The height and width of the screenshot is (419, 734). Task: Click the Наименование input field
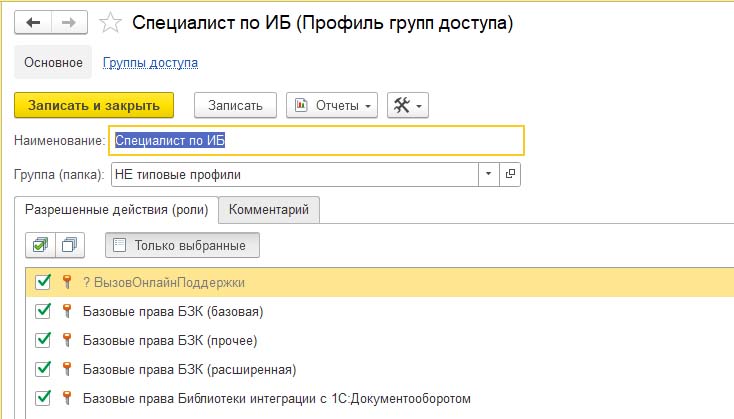[x=316, y=141]
